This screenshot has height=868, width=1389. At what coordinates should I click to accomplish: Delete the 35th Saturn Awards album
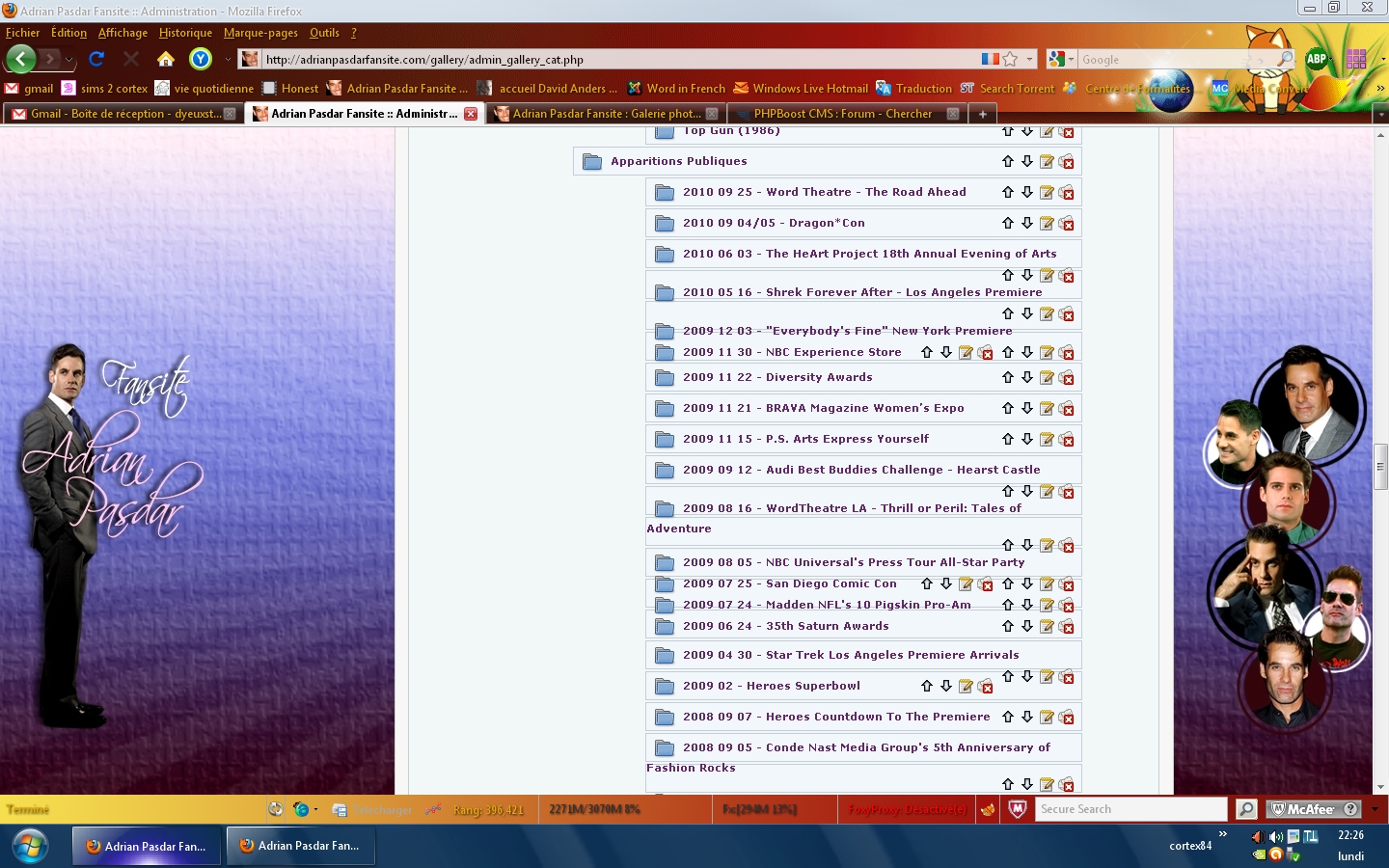click(x=1067, y=626)
